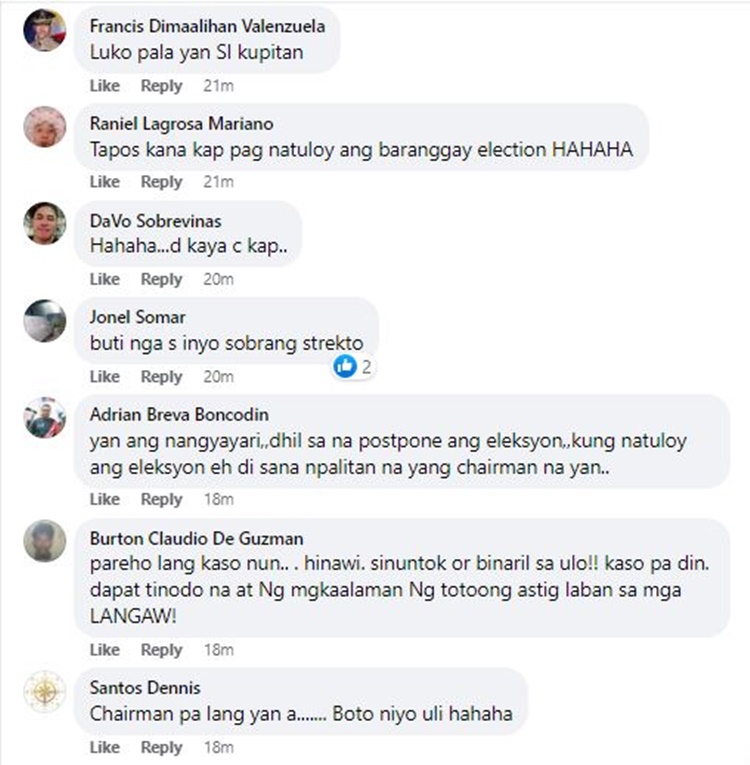Open the Burton Claudio De Guzman name link
This screenshot has width=750, height=765.
[197, 539]
